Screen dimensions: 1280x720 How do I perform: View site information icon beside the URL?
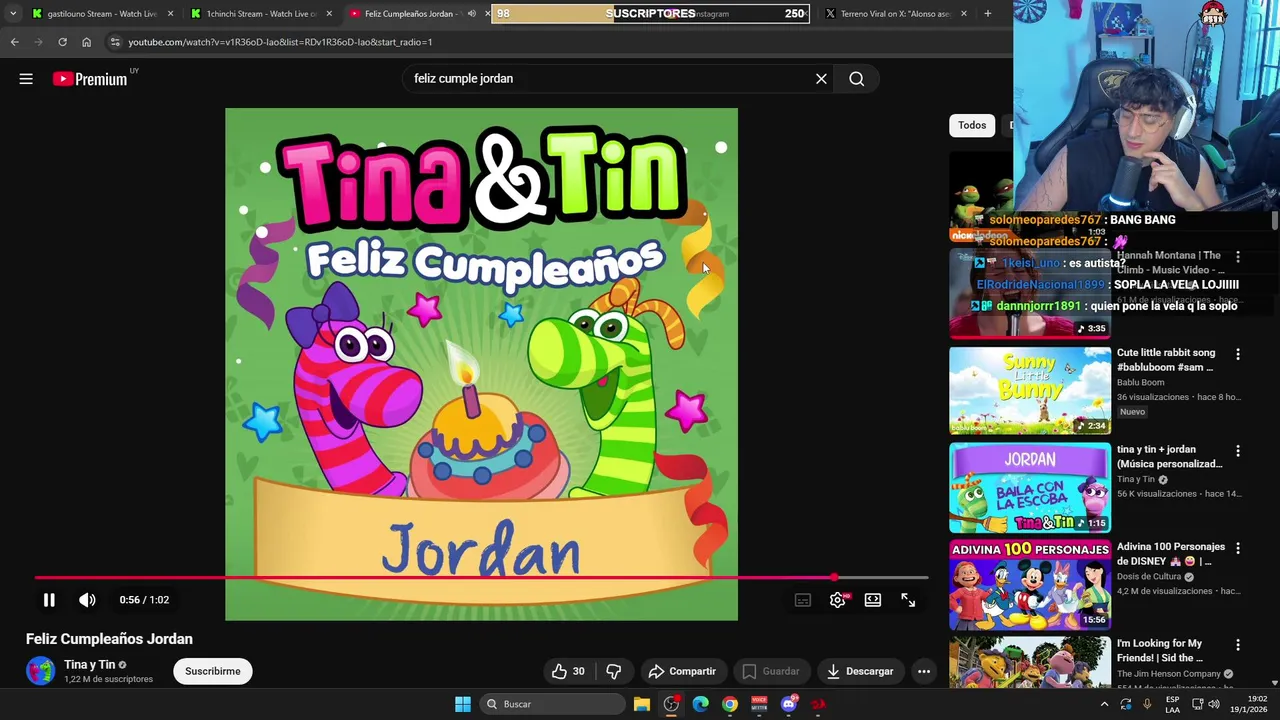115,42
